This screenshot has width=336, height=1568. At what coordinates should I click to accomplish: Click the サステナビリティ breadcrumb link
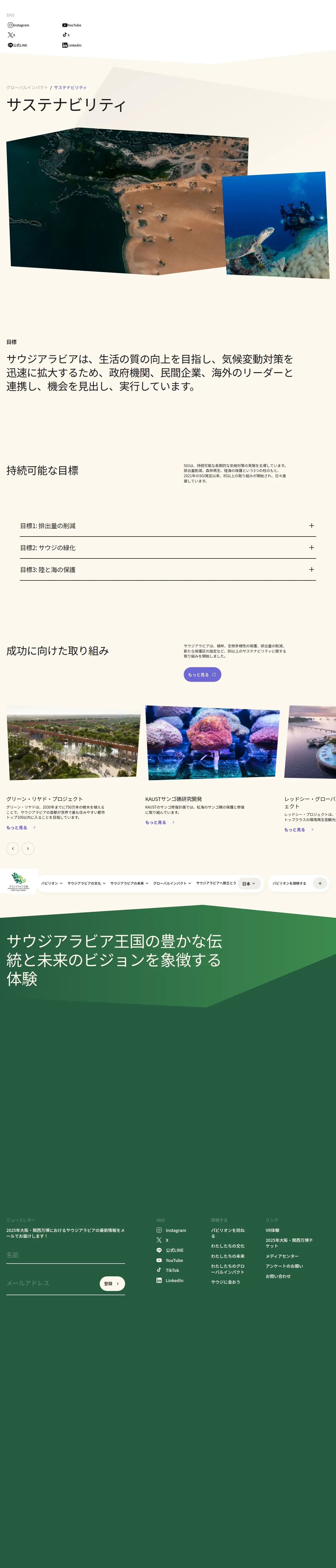[70, 88]
